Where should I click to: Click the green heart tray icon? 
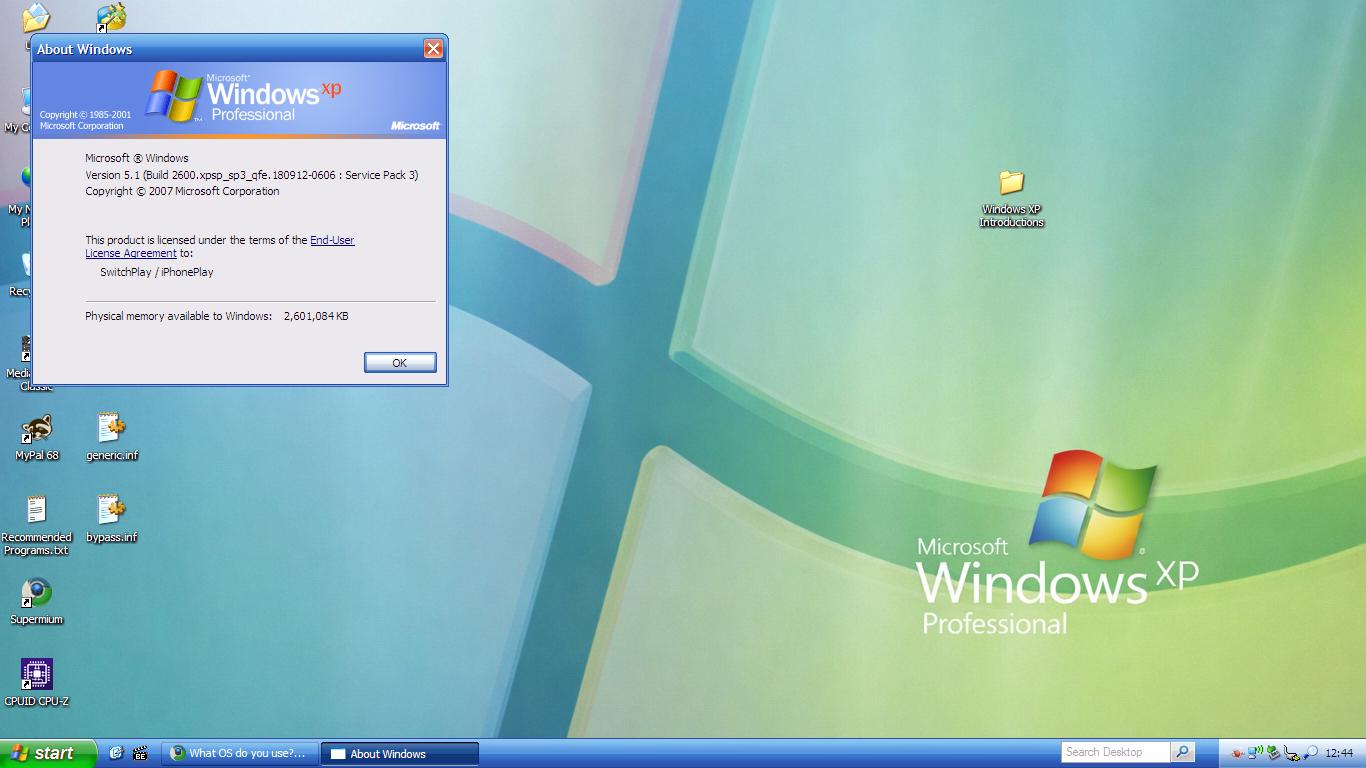pos(1273,752)
